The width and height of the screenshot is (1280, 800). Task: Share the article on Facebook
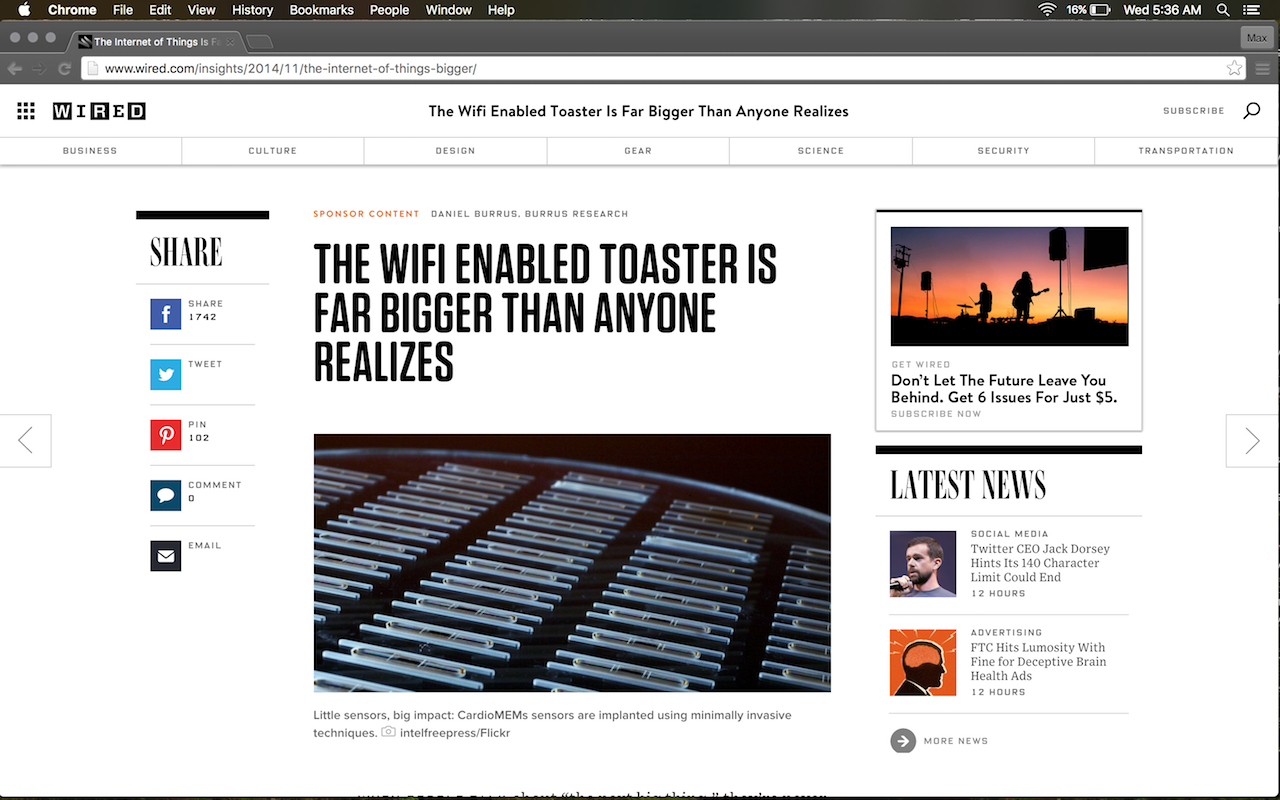tap(166, 314)
